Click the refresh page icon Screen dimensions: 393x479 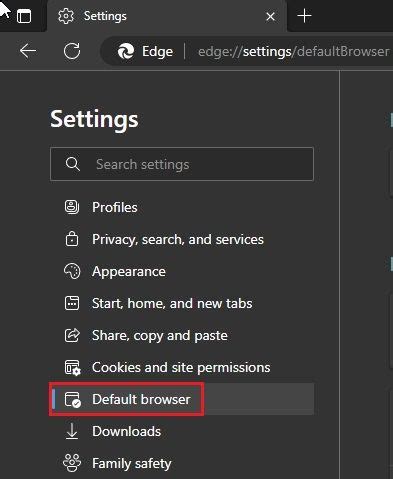[72, 51]
